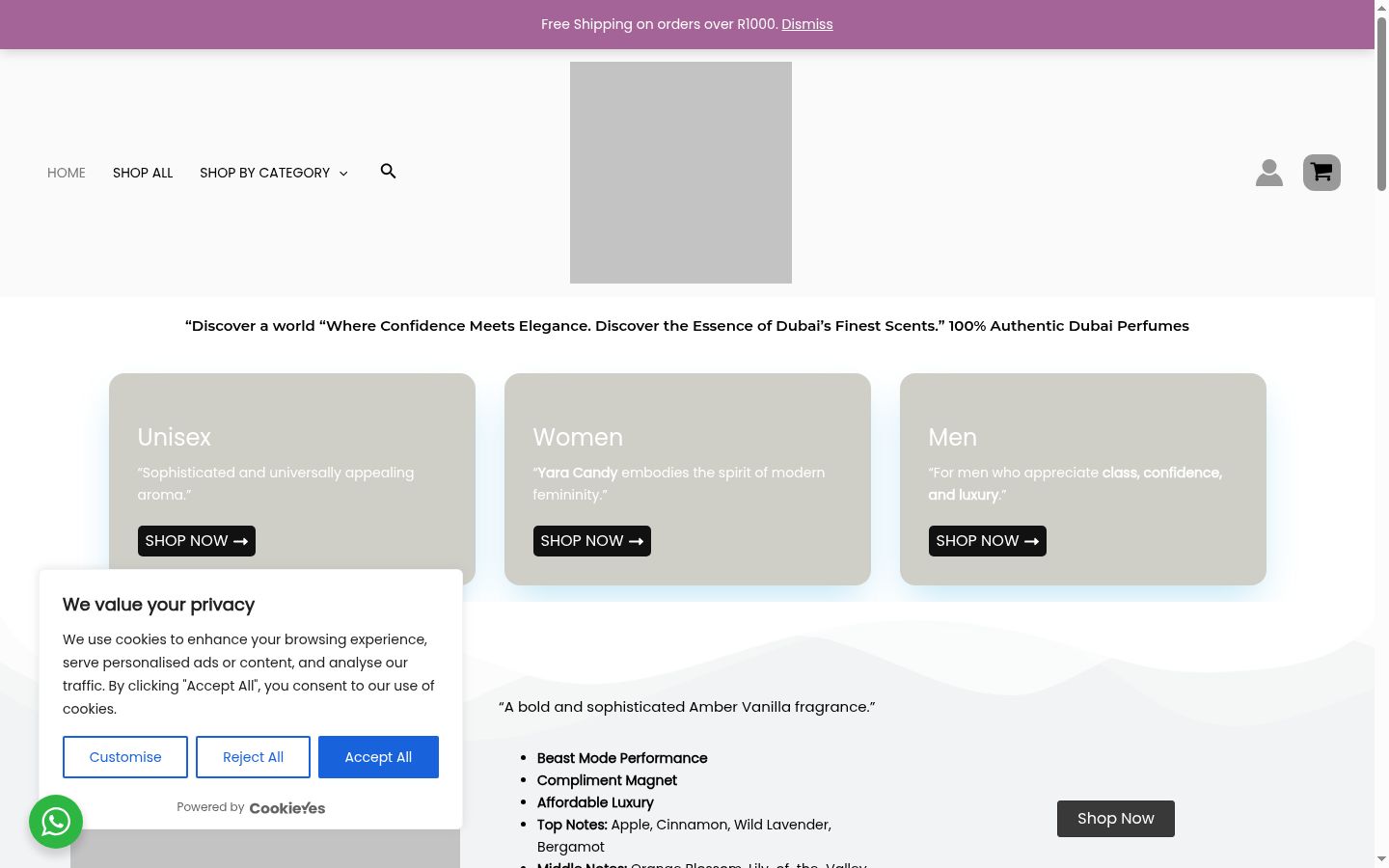Click We value your privacy heading
Screen dimensions: 1389x868
coord(158,605)
